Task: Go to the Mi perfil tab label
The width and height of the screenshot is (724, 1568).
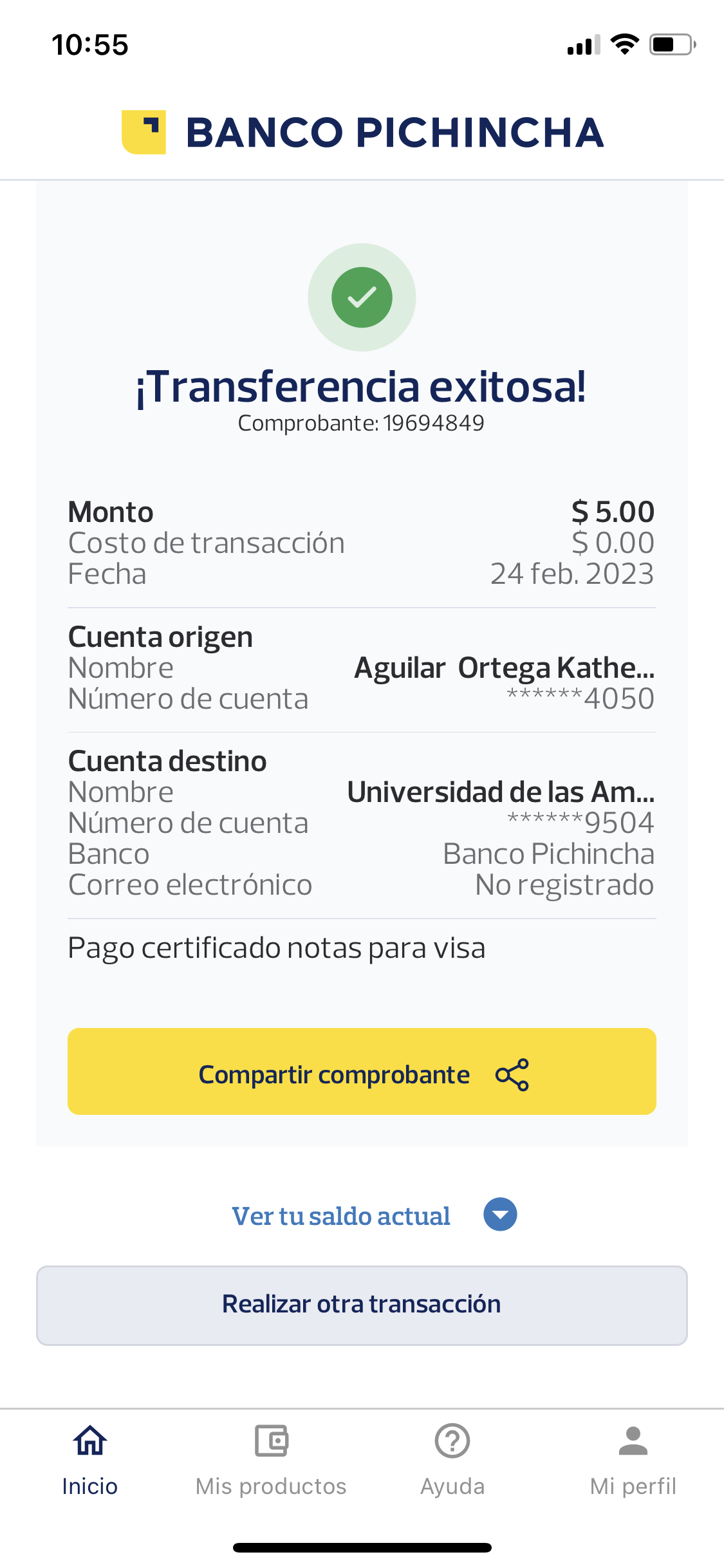Action: [x=633, y=1486]
